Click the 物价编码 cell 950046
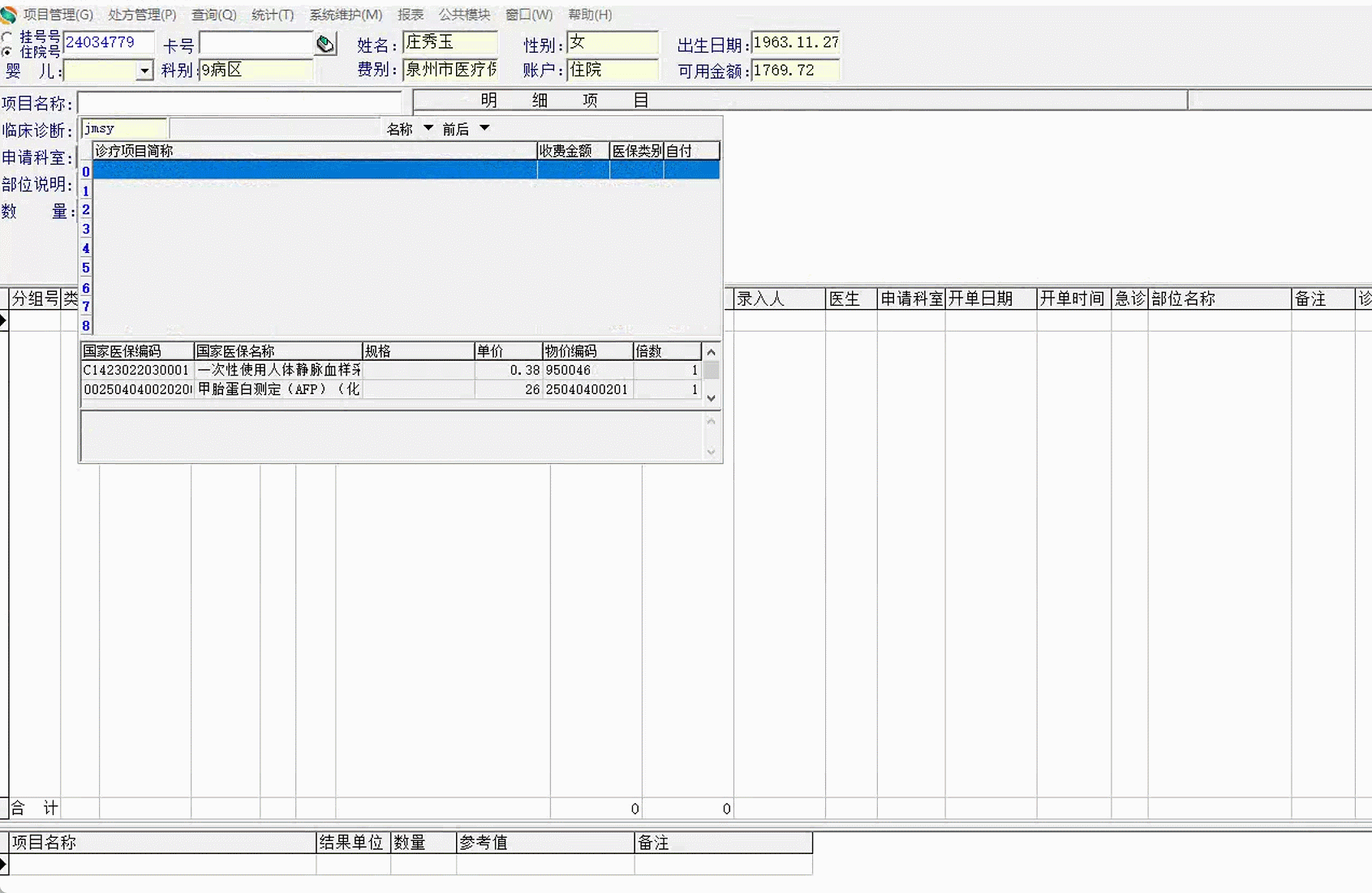The width and height of the screenshot is (1372, 893). 587,370
